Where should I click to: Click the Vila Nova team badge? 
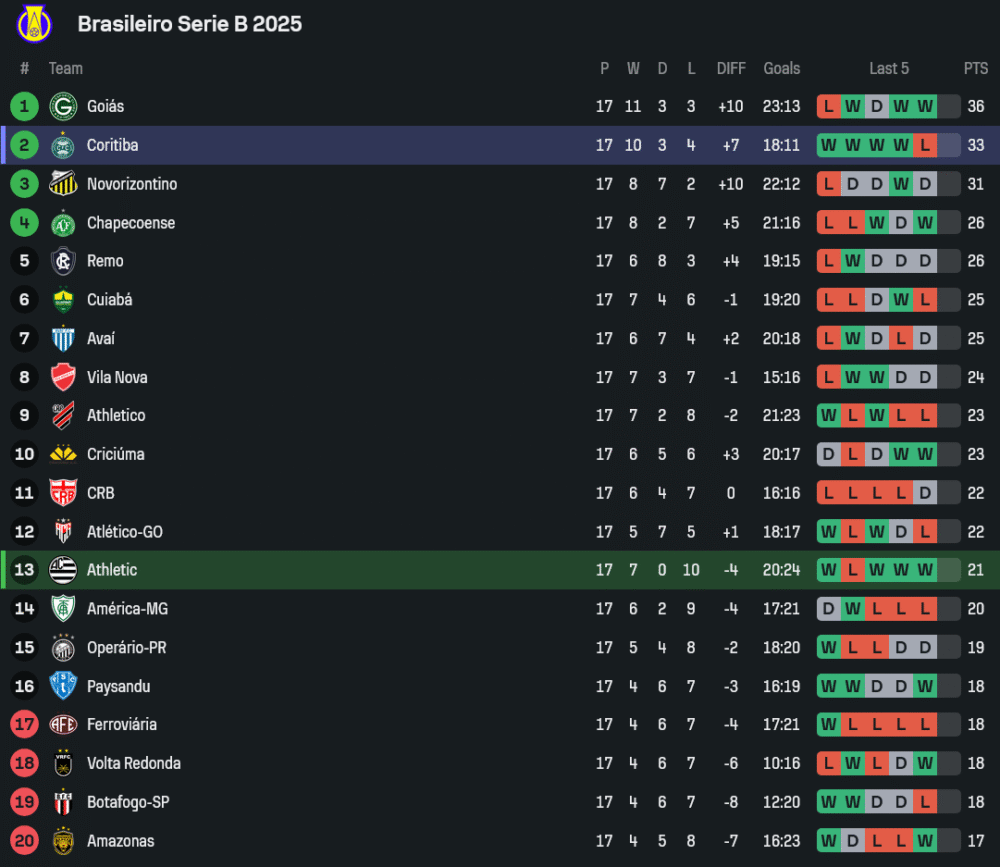click(63, 377)
